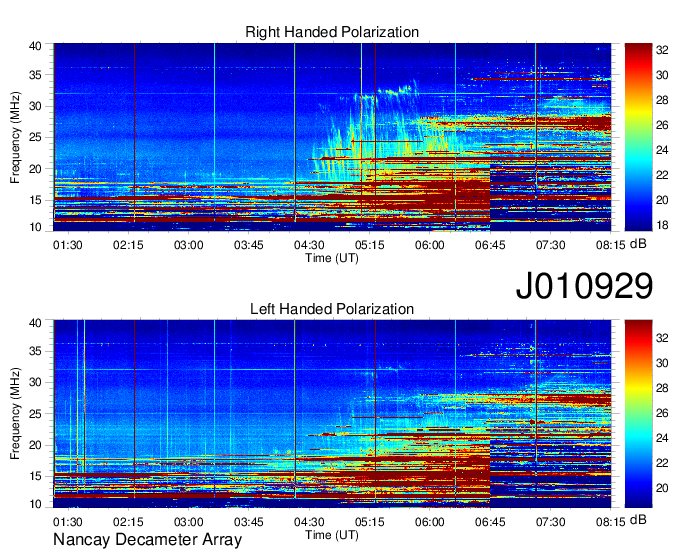
Task: Click the "04:30" time tick of the lower plot
Action: coord(309,522)
